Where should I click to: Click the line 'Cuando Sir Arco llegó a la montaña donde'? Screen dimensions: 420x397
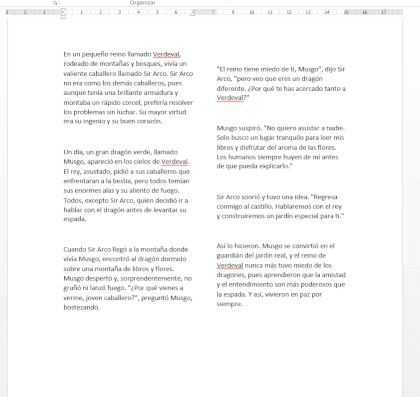tap(126, 249)
